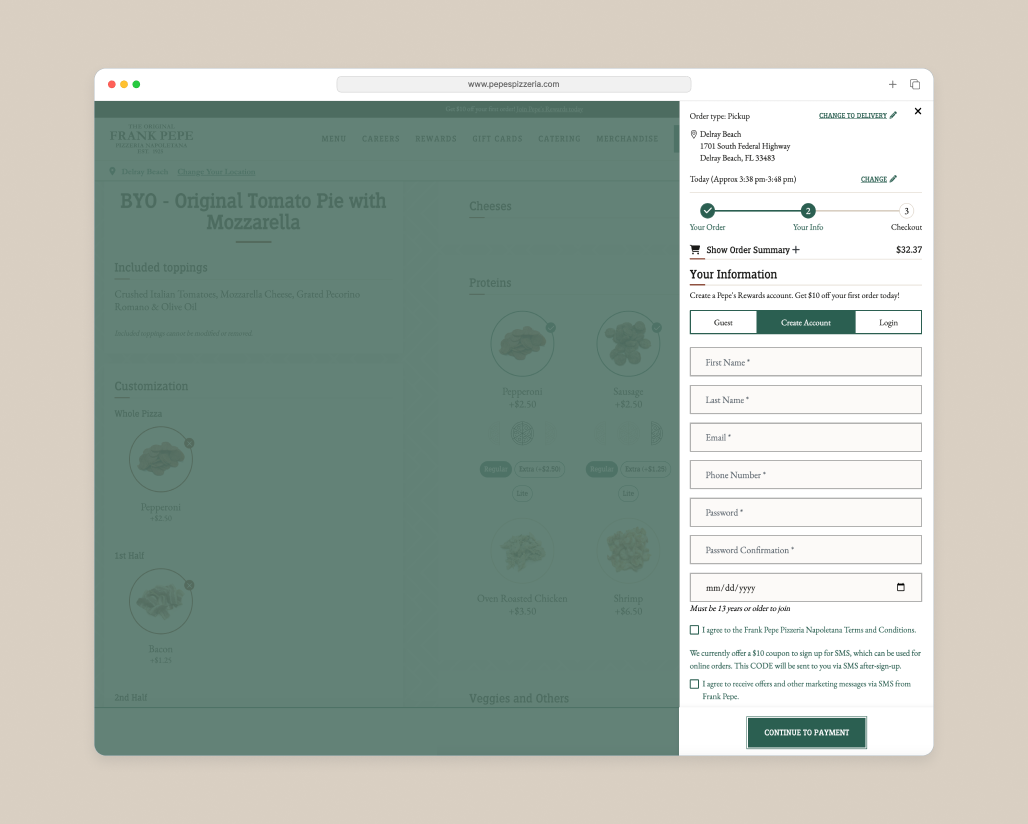This screenshot has height=824, width=1028.
Task: Switch to the Guest tab
Action: 722,322
